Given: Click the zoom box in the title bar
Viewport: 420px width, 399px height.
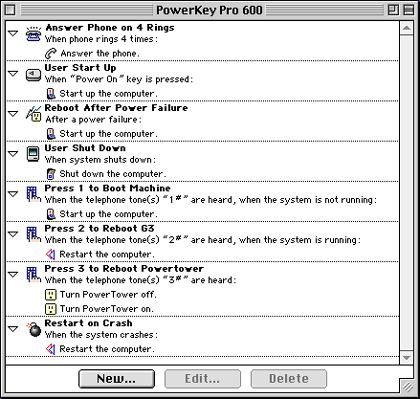Looking at the screenshot, I should pos(394,10).
